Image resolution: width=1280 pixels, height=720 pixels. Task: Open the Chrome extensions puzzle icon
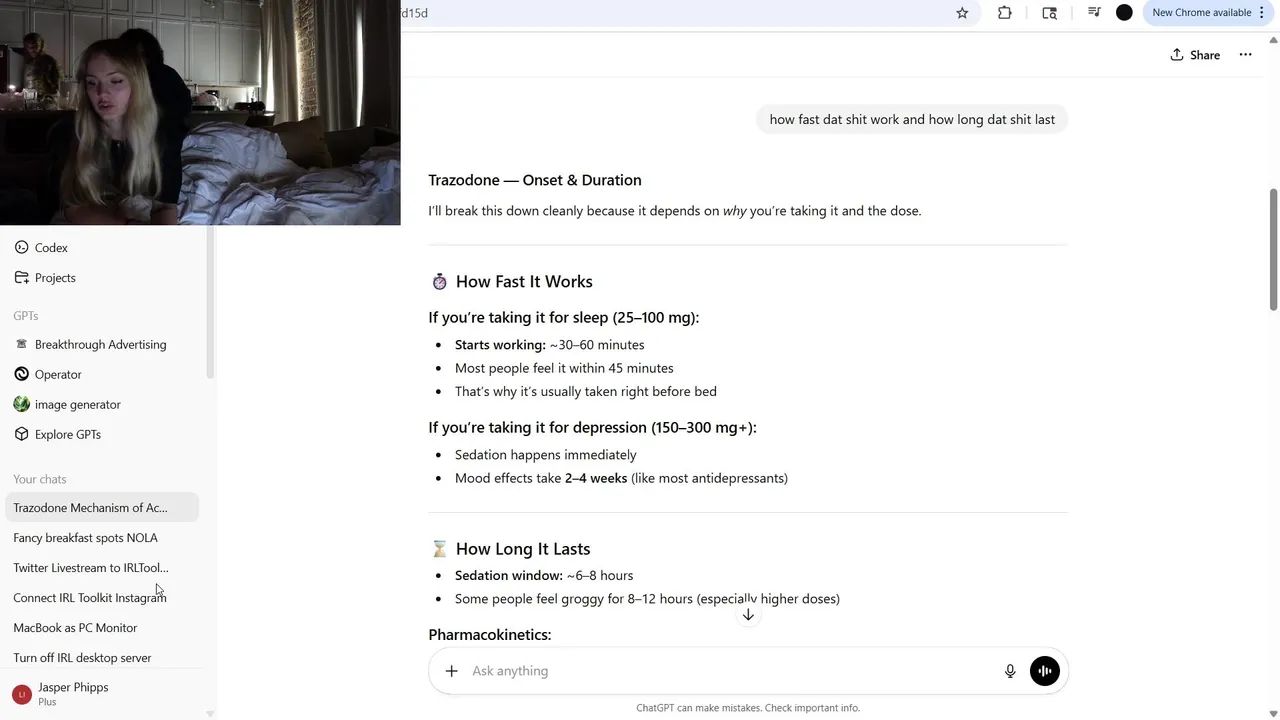click(1004, 13)
